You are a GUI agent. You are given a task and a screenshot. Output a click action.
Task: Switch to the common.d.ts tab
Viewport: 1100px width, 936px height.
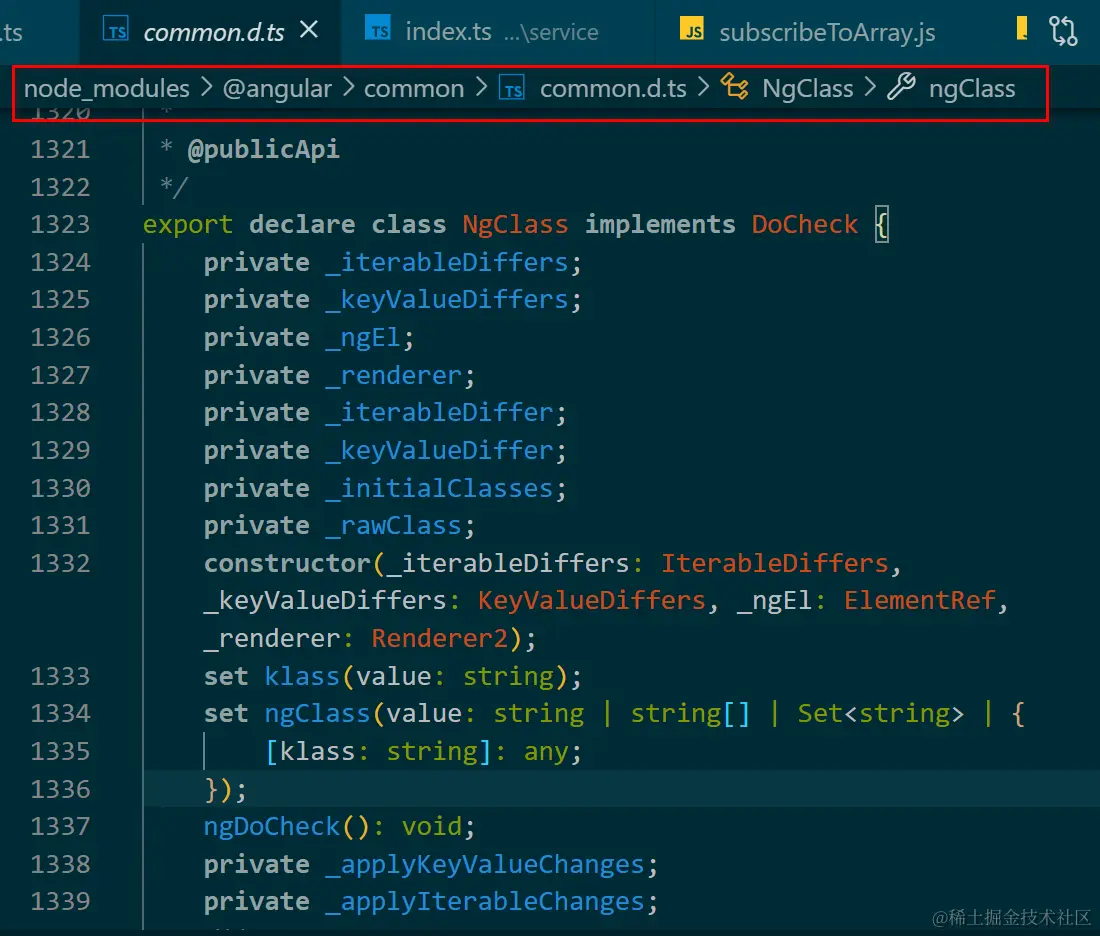click(x=214, y=32)
